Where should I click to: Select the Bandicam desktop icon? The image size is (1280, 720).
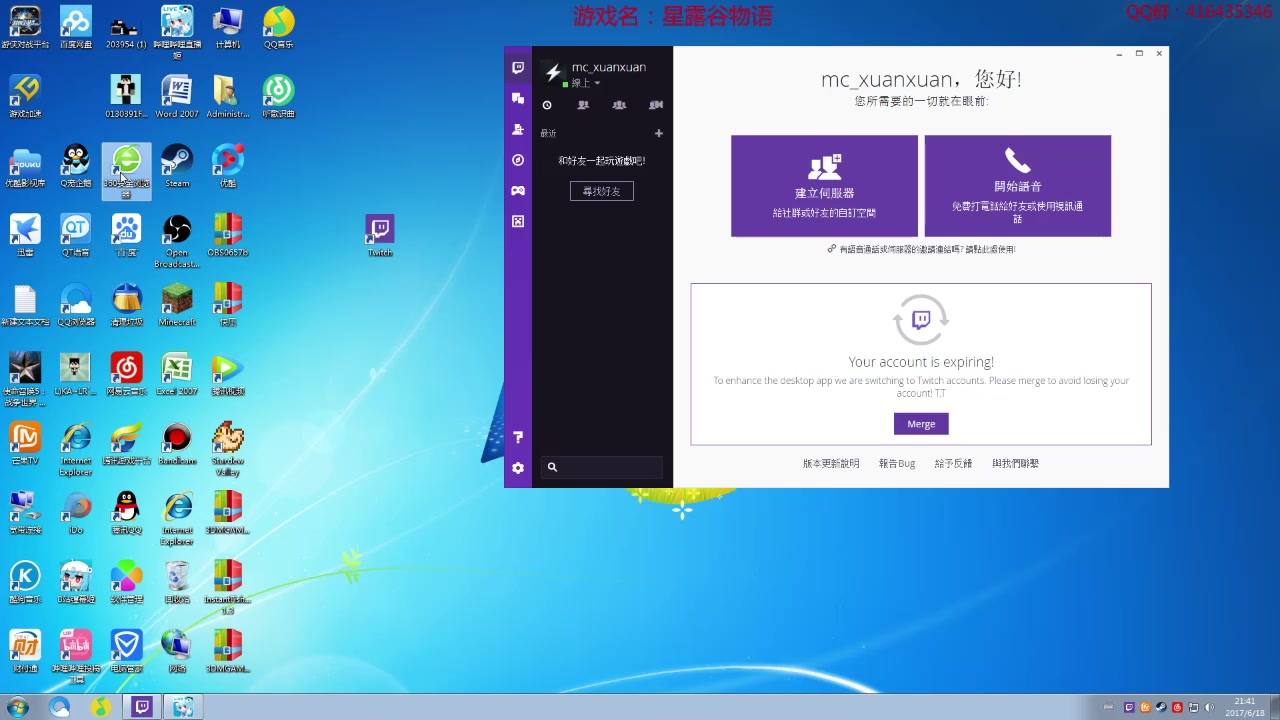pyautogui.click(x=177, y=444)
